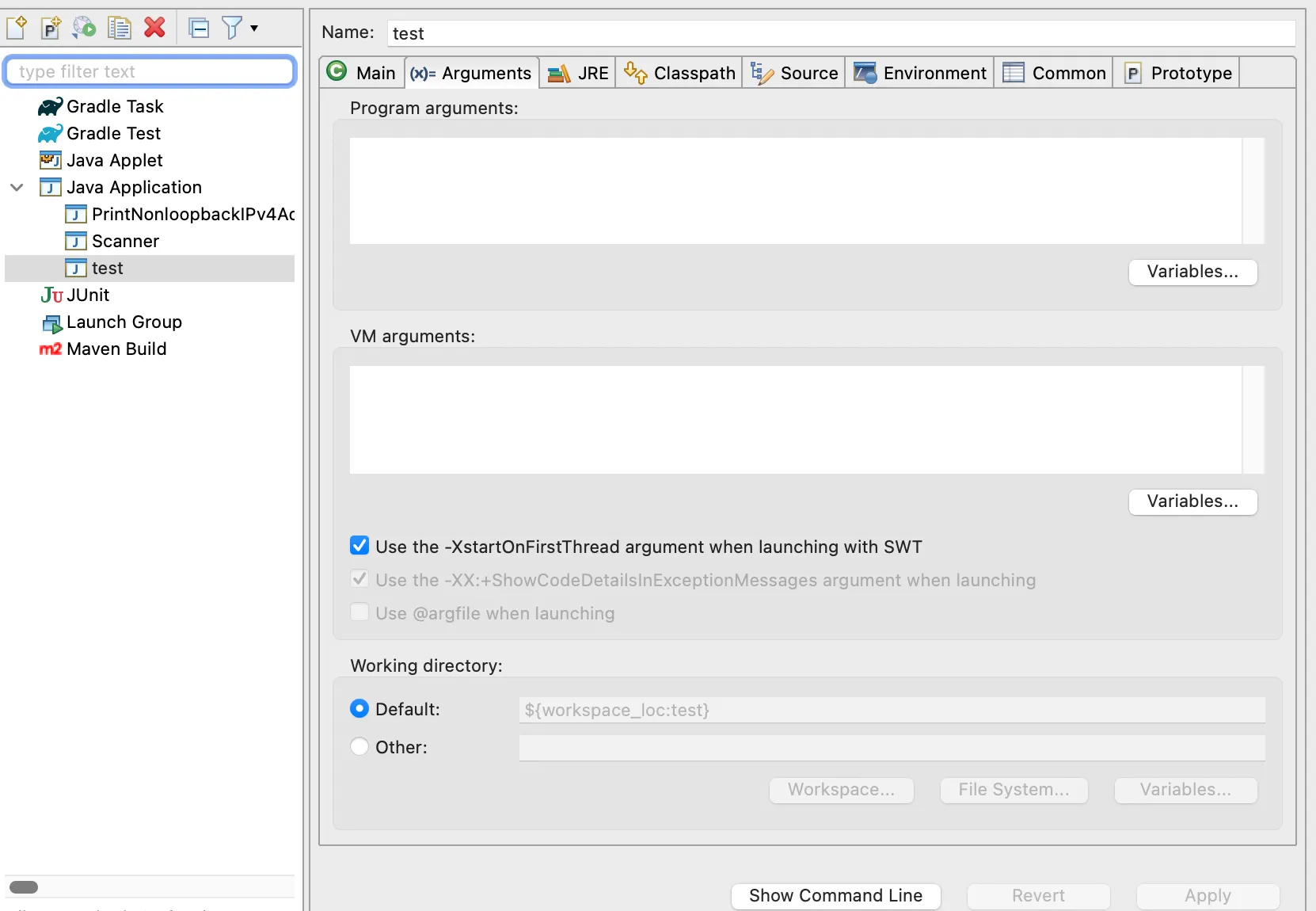Viewport: 1316px width, 911px height.
Task: Select the test launch configuration
Action: [x=150, y=268]
